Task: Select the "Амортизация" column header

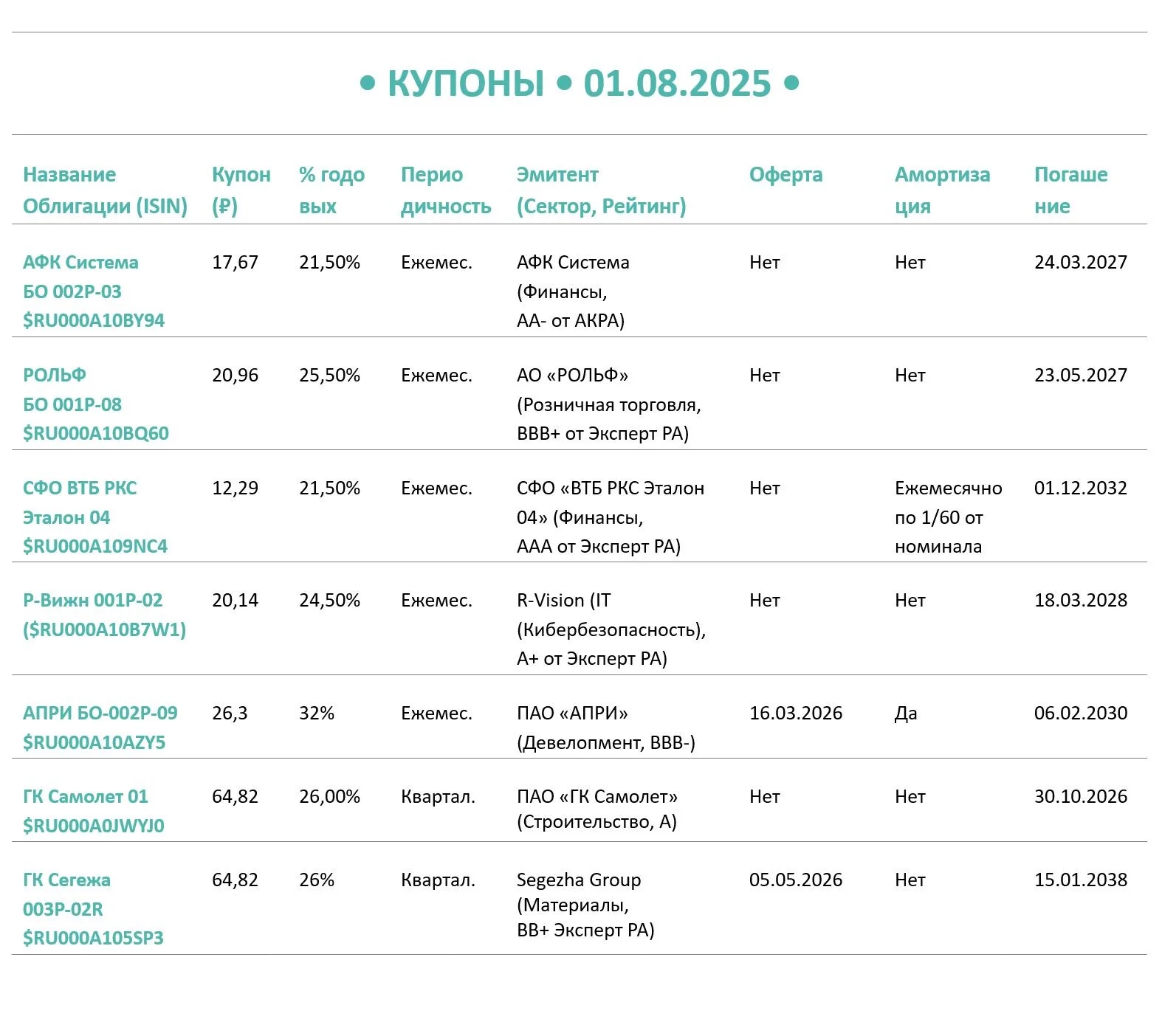Action: tap(942, 190)
